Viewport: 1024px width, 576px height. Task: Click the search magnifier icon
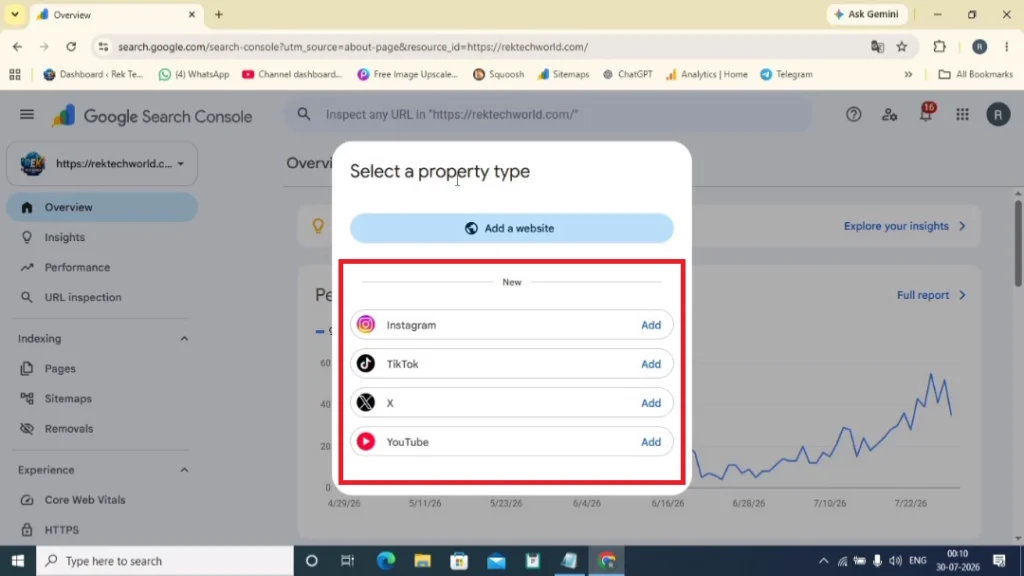click(x=304, y=114)
